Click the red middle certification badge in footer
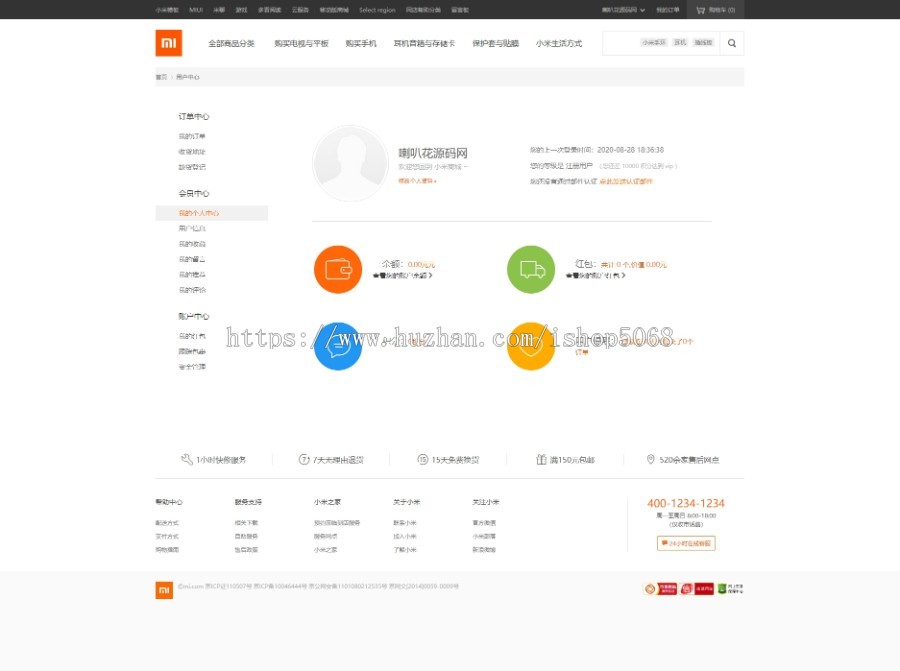 pos(697,589)
